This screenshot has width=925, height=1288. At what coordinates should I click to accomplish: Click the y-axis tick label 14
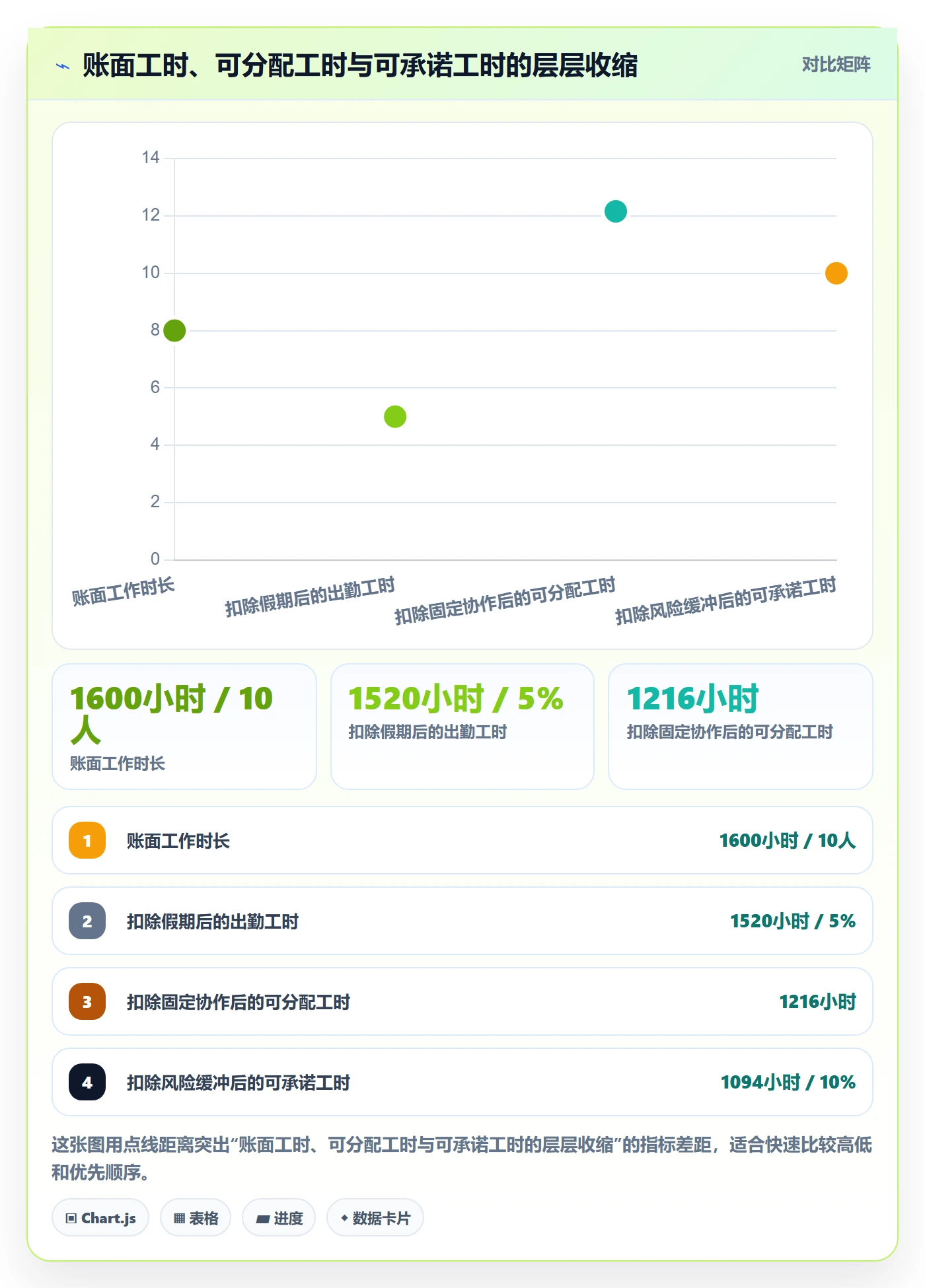pos(151,157)
